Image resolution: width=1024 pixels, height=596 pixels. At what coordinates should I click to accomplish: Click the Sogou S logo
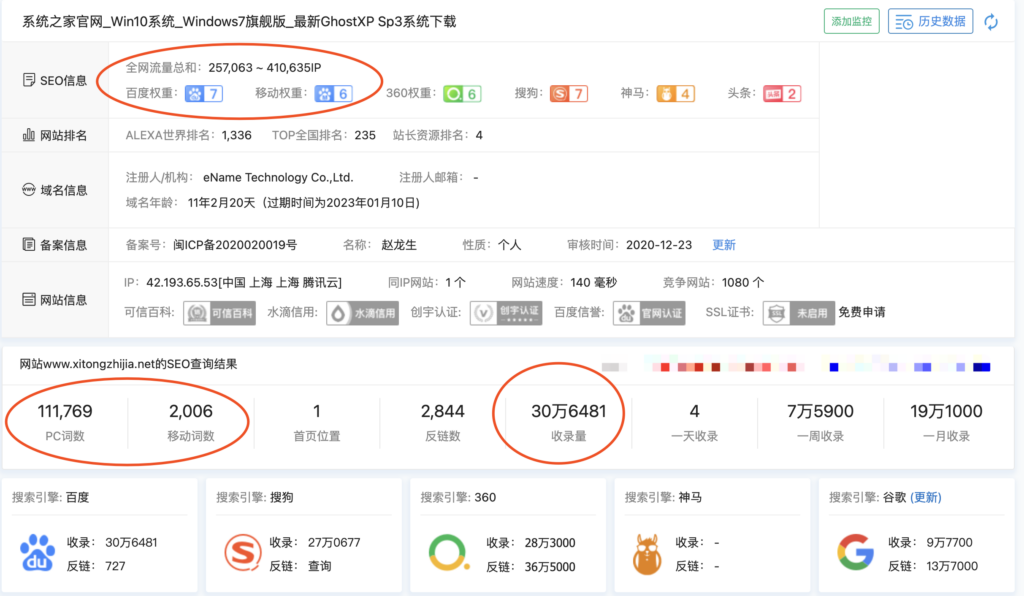click(x=243, y=552)
